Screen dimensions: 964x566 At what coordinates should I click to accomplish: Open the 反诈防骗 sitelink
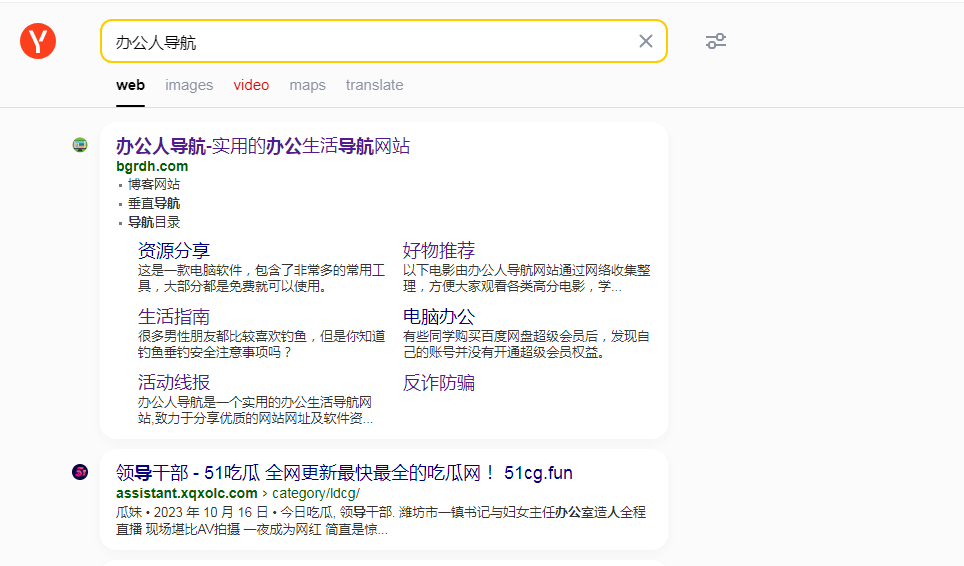(439, 382)
